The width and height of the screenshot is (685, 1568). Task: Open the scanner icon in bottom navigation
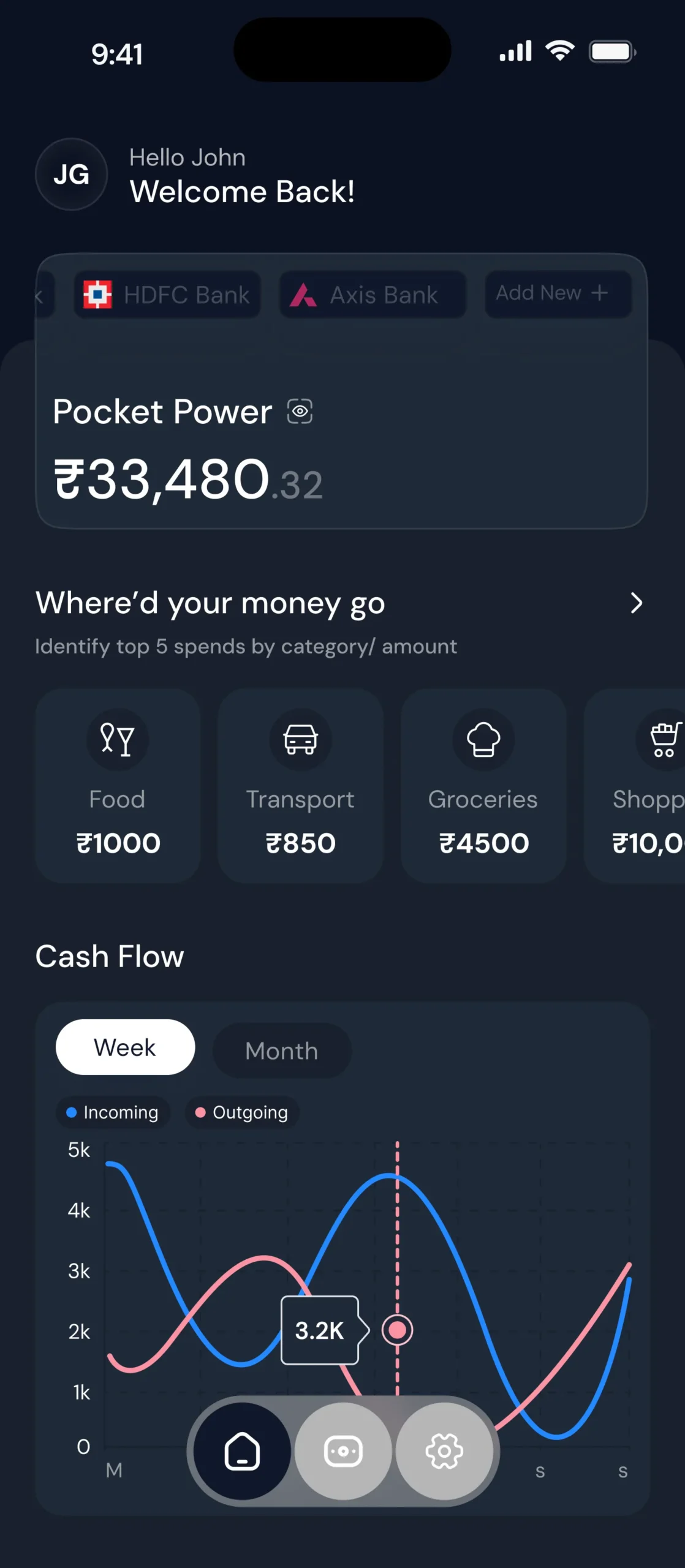pyautogui.click(x=342, y=1450)
